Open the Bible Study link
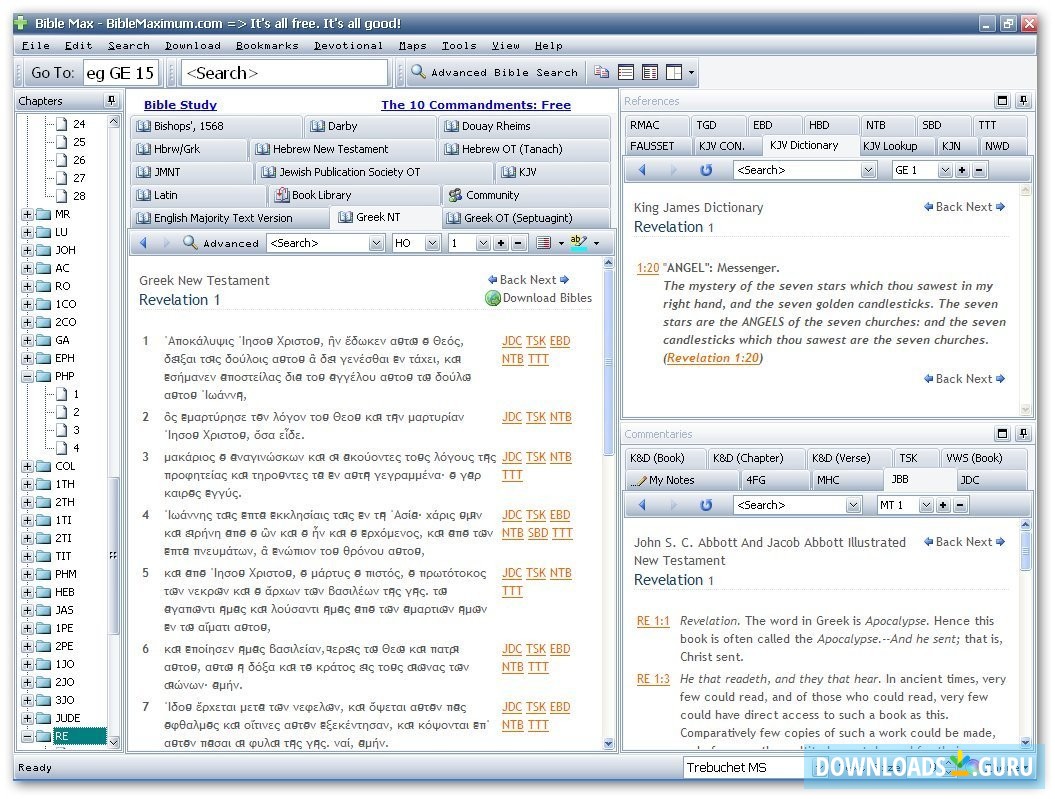The height and width of the screenshot is (799, 1055). pyautogui.click(x=180, y=105)
